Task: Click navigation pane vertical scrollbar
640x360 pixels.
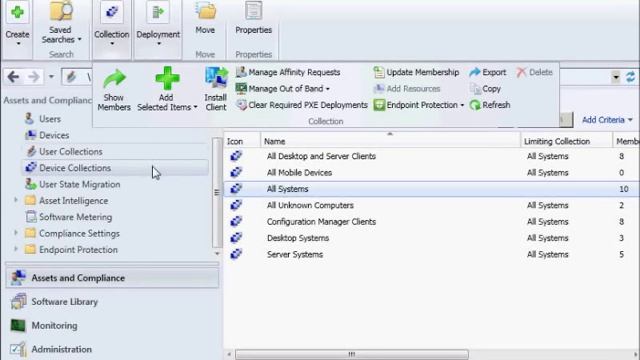Action: coord(217,193)
